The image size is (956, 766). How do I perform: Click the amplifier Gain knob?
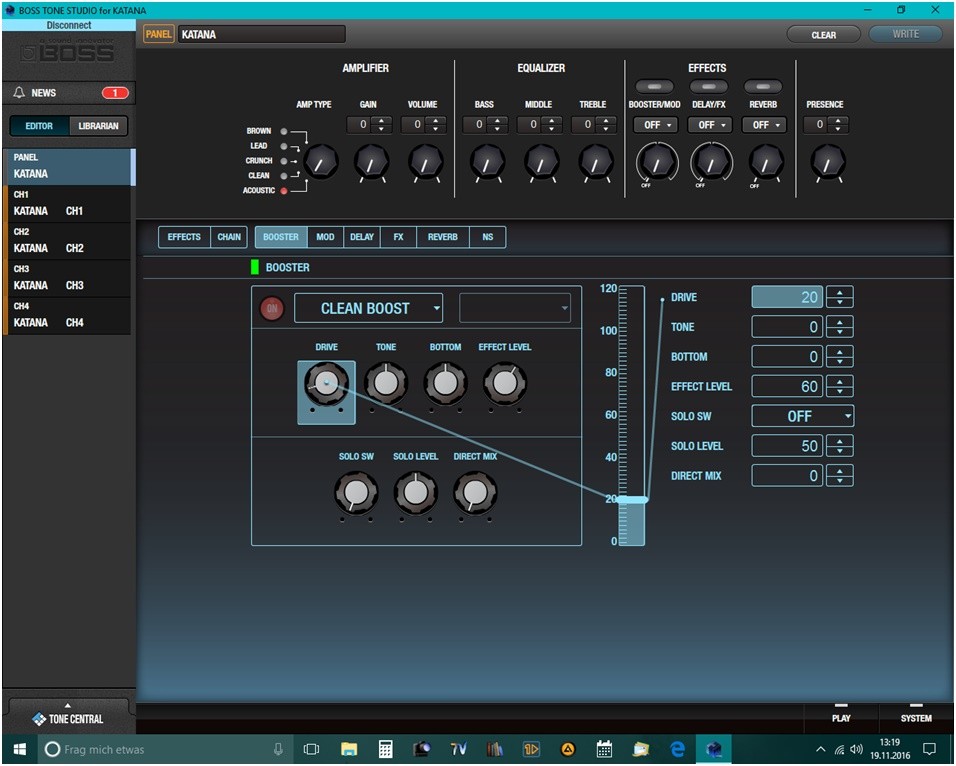click(x=372, y=162)
